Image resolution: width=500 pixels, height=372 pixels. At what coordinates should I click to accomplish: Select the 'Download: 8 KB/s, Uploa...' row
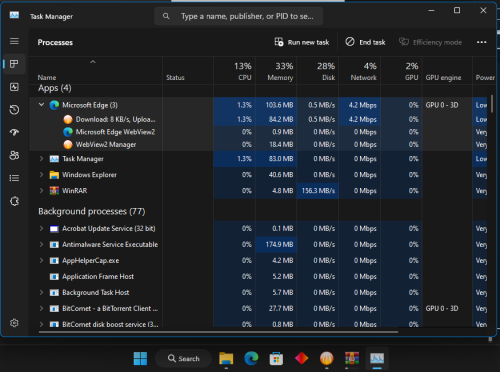click(258, 119)
